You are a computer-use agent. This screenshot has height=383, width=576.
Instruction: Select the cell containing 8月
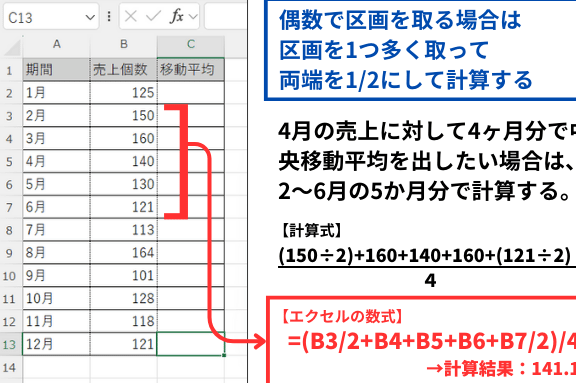(x=56, y=253)
